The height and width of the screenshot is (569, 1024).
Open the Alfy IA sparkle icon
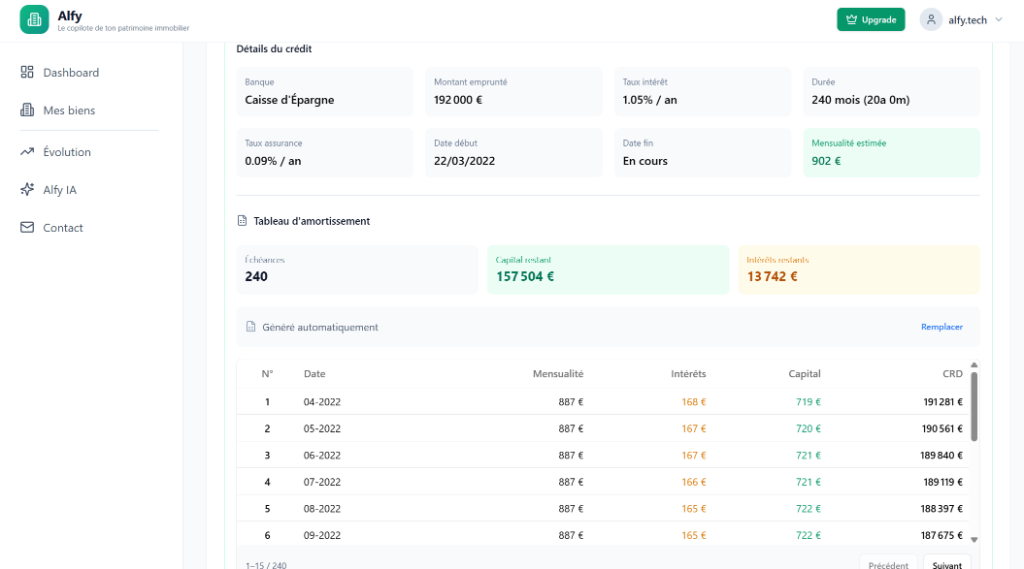coord(27,189)
